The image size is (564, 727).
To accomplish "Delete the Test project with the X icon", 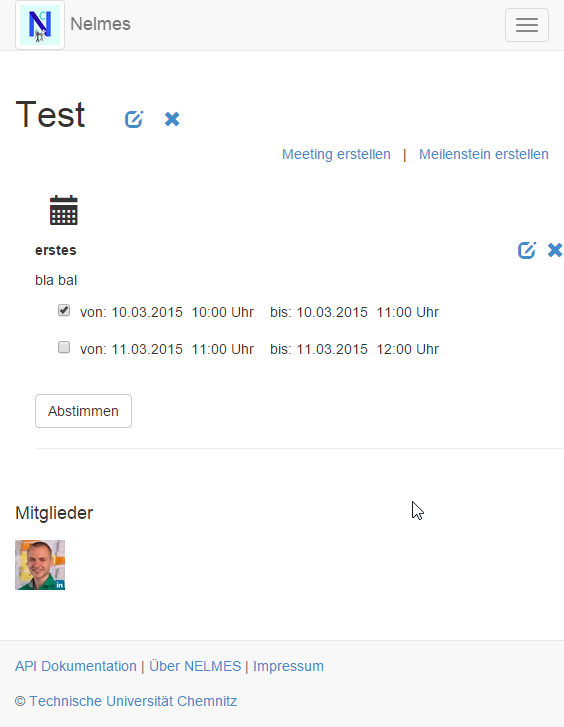I will (172, 119).
